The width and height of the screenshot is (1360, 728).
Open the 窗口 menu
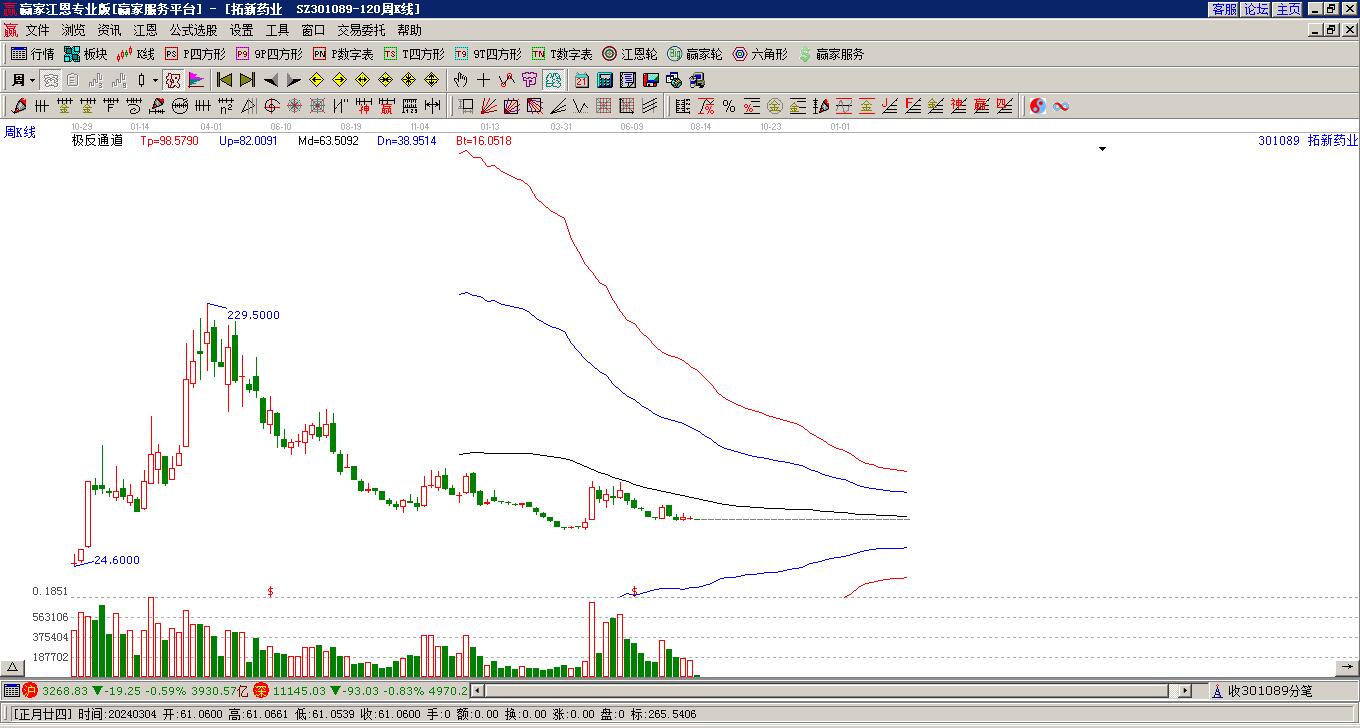click(314, 30)
